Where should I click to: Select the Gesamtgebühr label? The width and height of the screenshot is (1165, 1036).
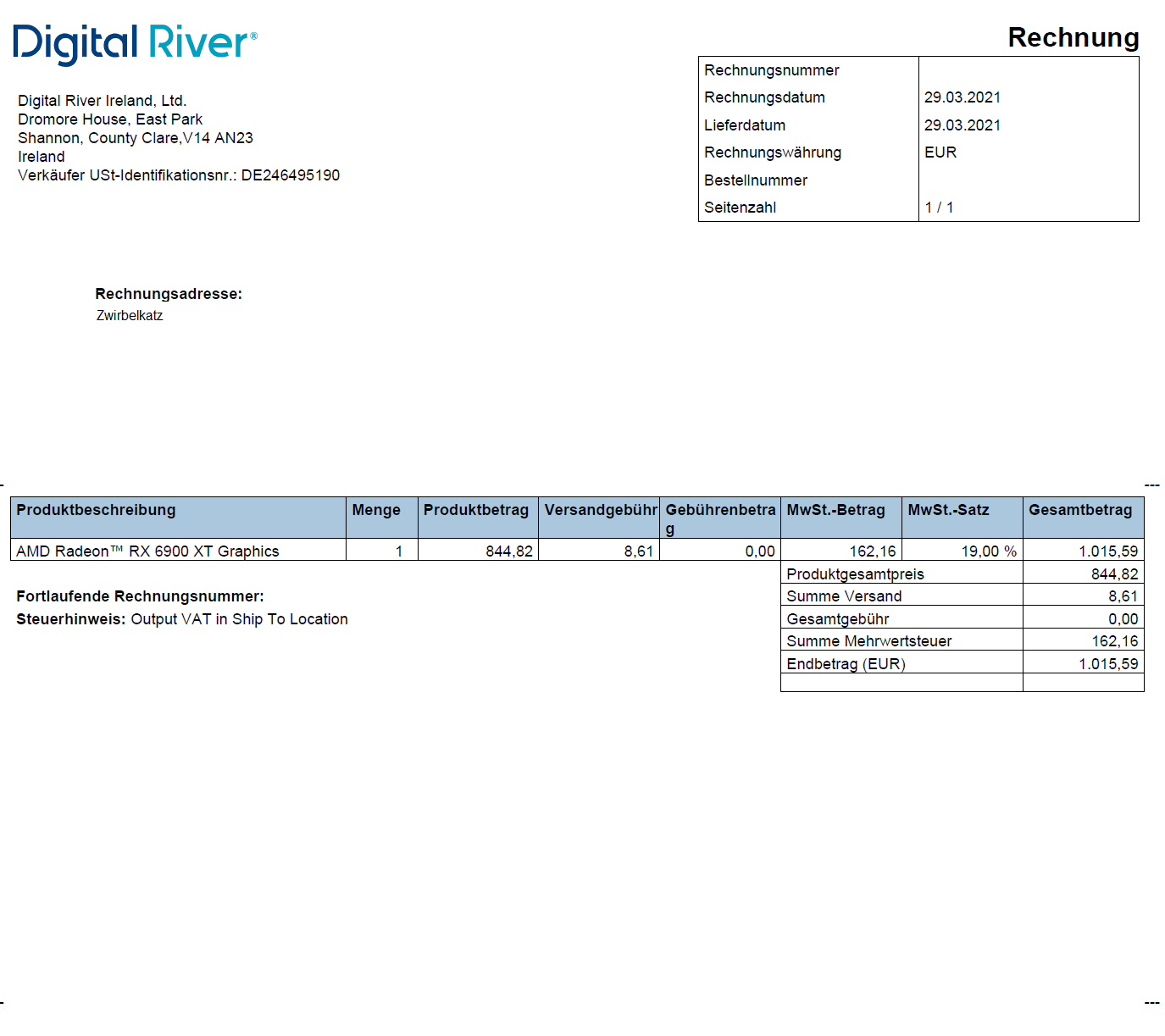click(x=838, y=619)
